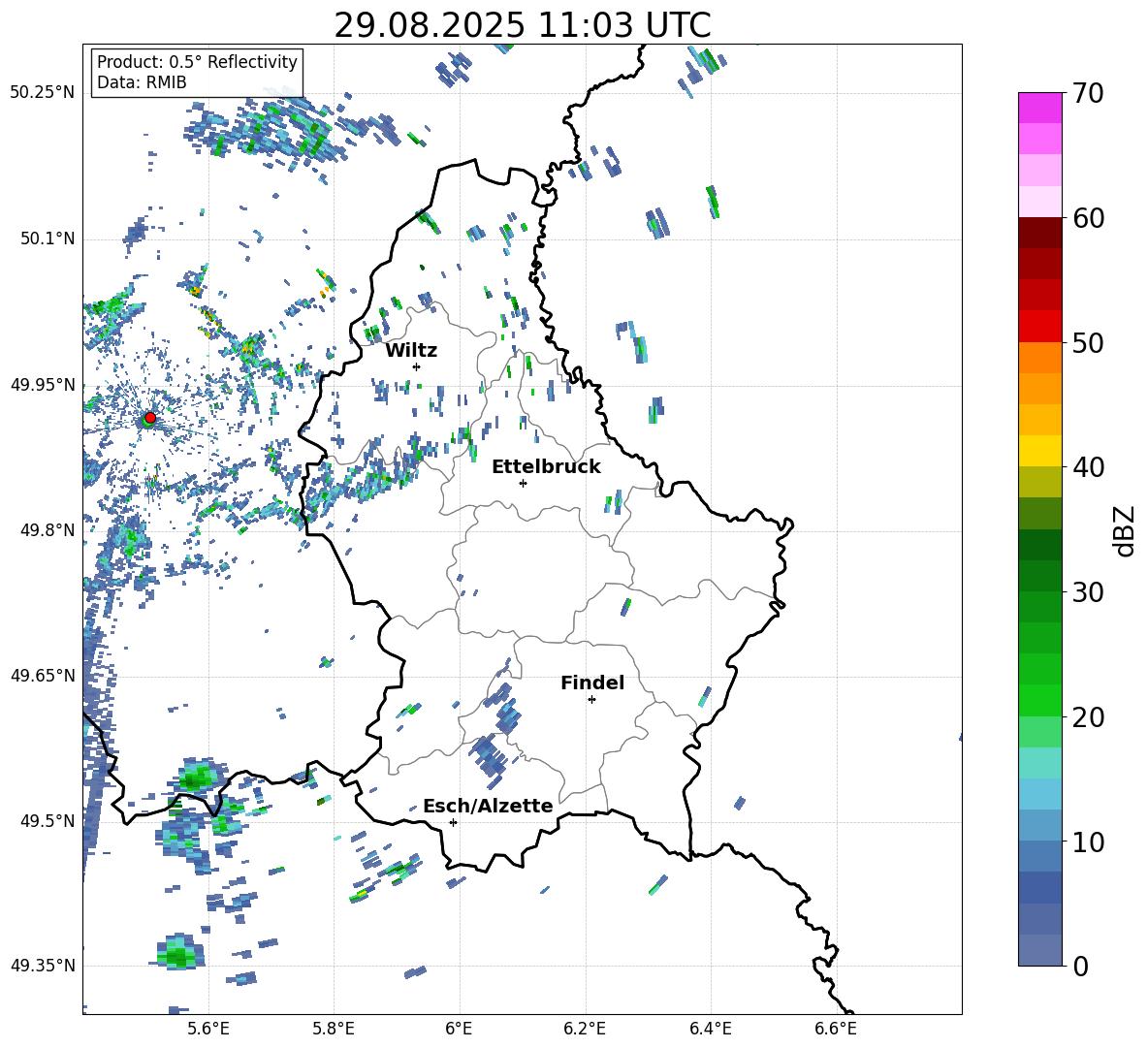The height and width of the screenshot is (1048, 1148).
Task: Click the Data: RMIB text
Action: click(x=142, y=82)
